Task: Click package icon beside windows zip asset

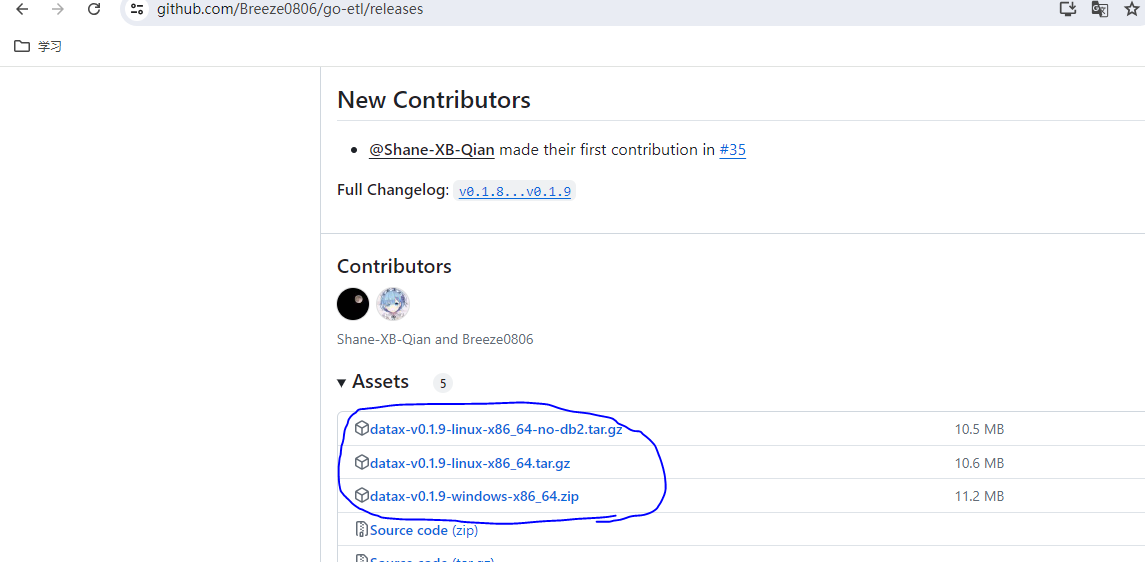Action: click(361, 496)
